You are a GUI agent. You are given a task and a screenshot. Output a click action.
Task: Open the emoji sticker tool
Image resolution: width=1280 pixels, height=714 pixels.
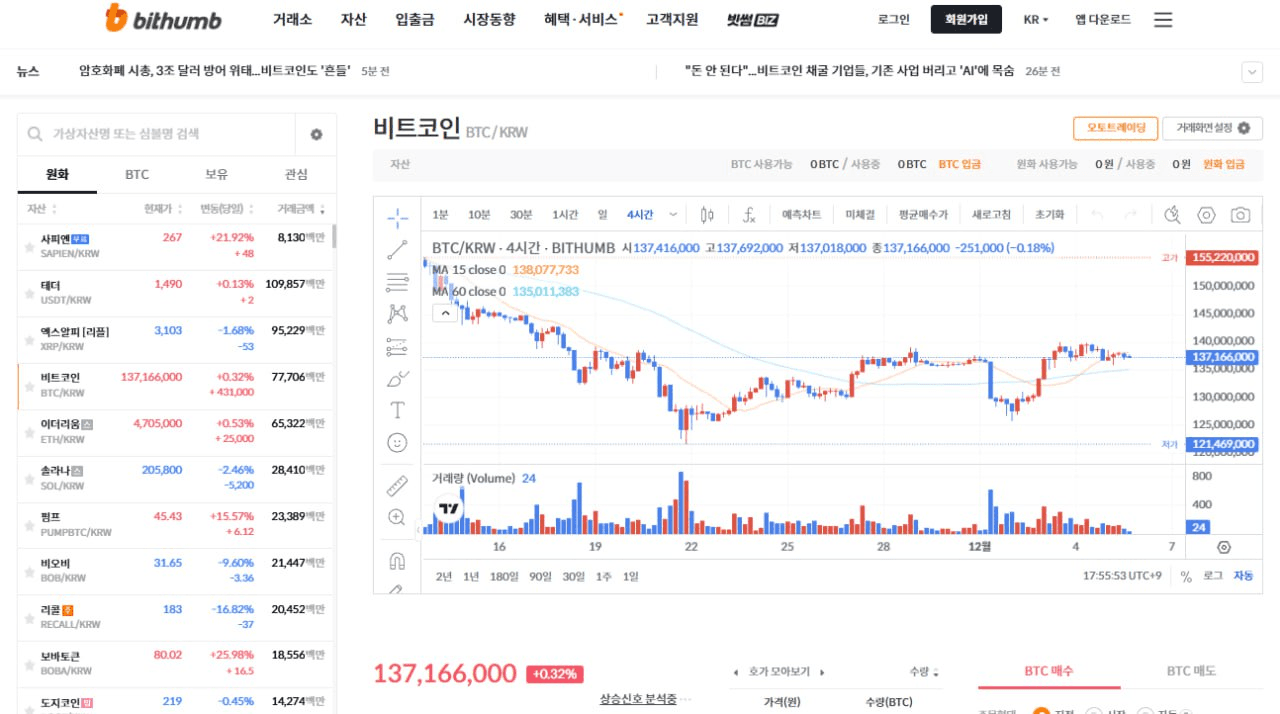[x=397, y=442]
